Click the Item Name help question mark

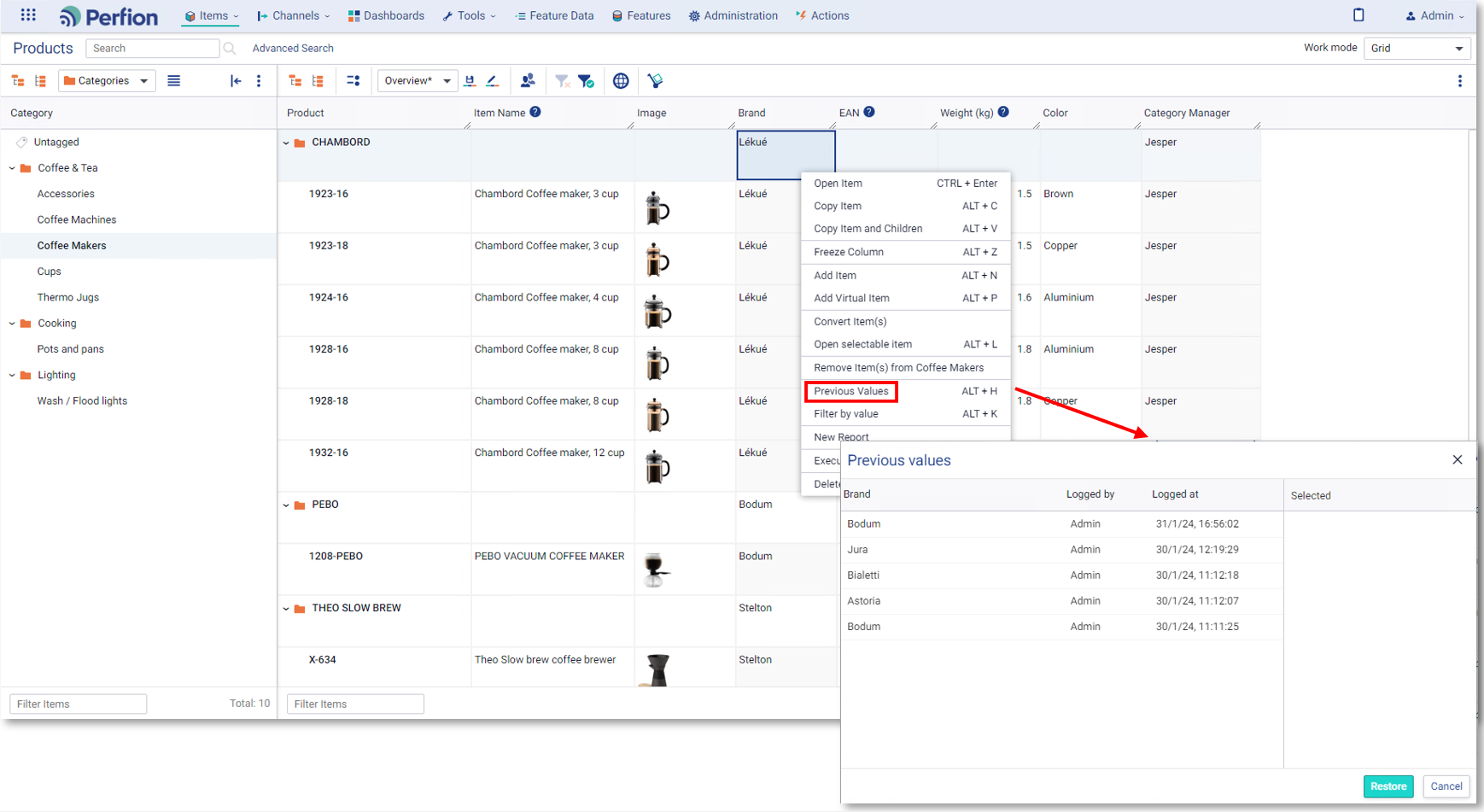pyautogui.click(x=535, y=112)
